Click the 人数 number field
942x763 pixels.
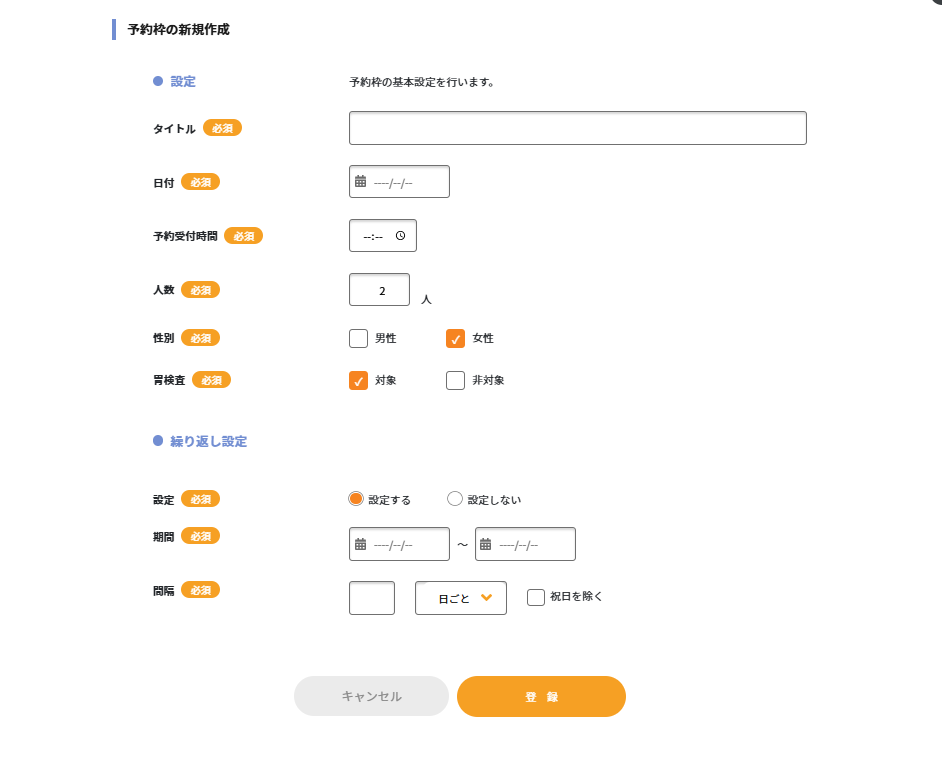pos(380,290)
